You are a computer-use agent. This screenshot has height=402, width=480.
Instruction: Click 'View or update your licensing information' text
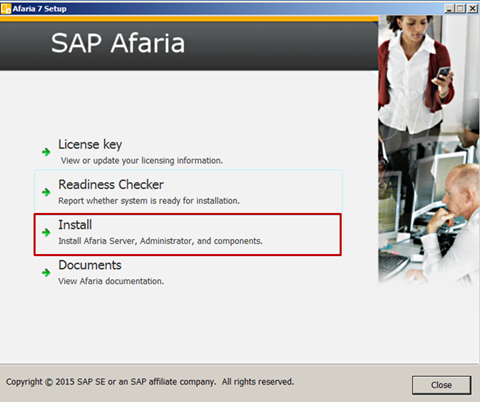point(142,161)
